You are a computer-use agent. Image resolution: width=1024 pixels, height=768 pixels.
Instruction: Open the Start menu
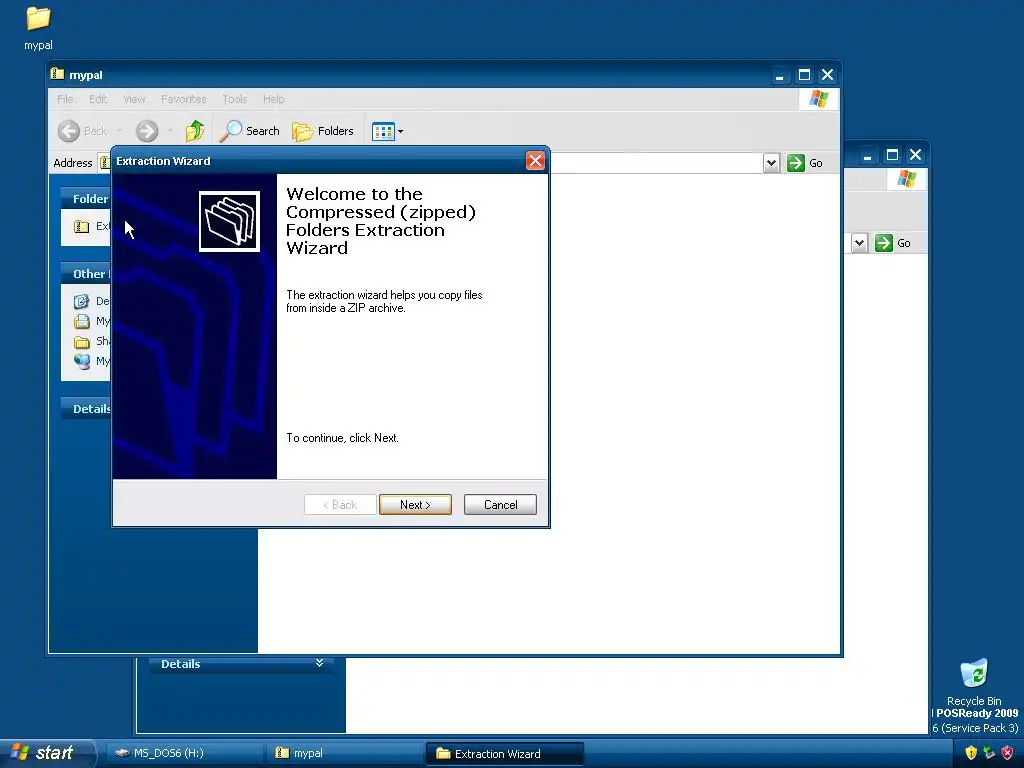point(46,753)
